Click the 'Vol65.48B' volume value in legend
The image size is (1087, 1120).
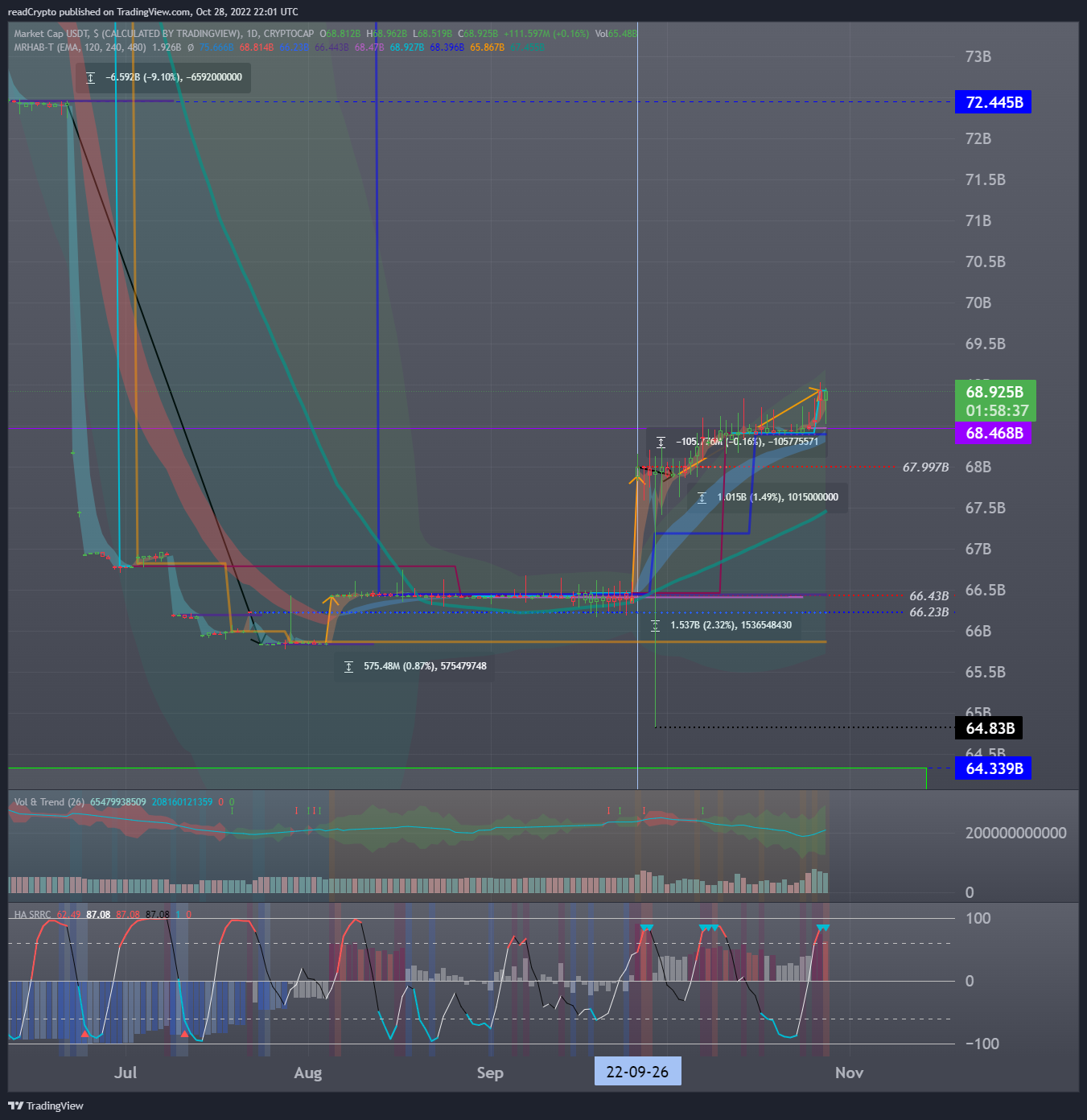(616, 34)
